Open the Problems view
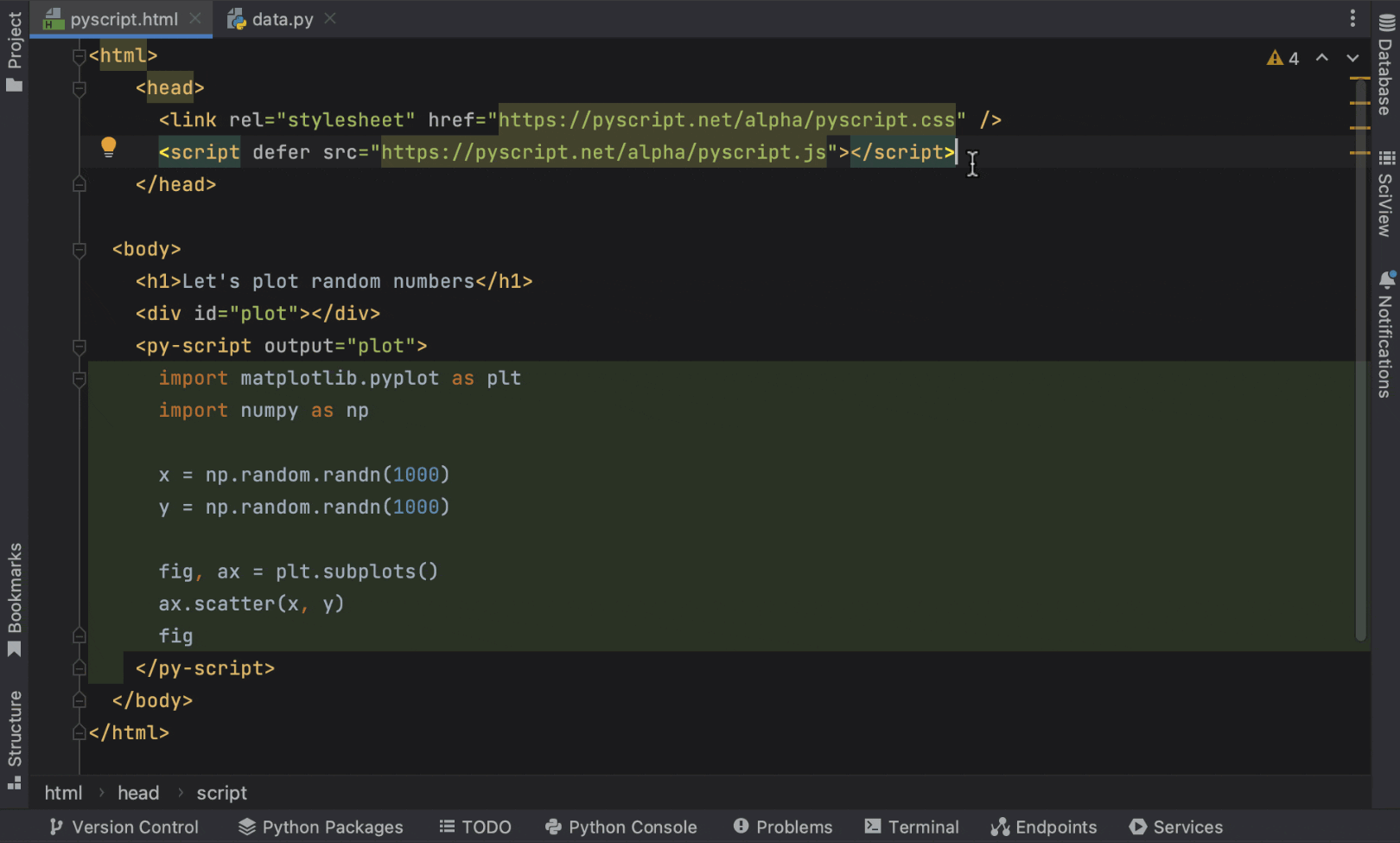This screenshot has width=1400, height=843. coord(782,827)
